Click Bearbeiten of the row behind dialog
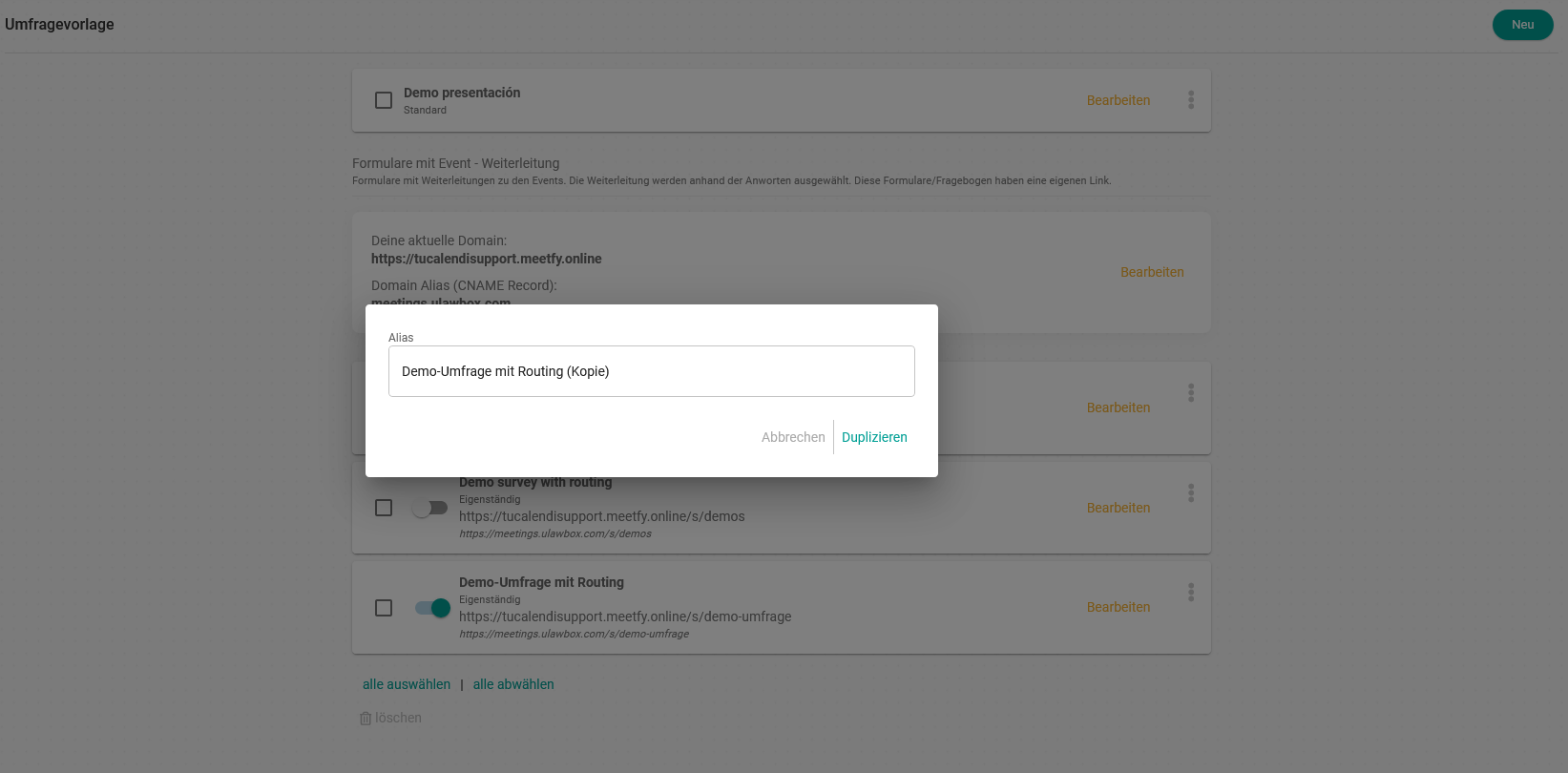The width and height of the screenshot is (1568, 773). tap(1119, 407)
